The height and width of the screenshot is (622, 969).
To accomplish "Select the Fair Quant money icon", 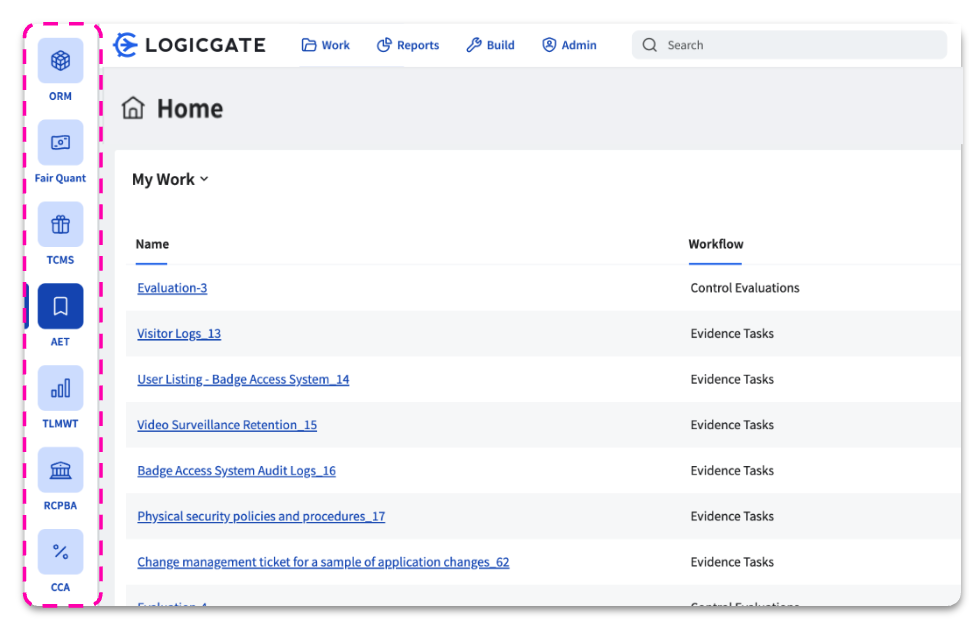I will (x=60, y=143).
